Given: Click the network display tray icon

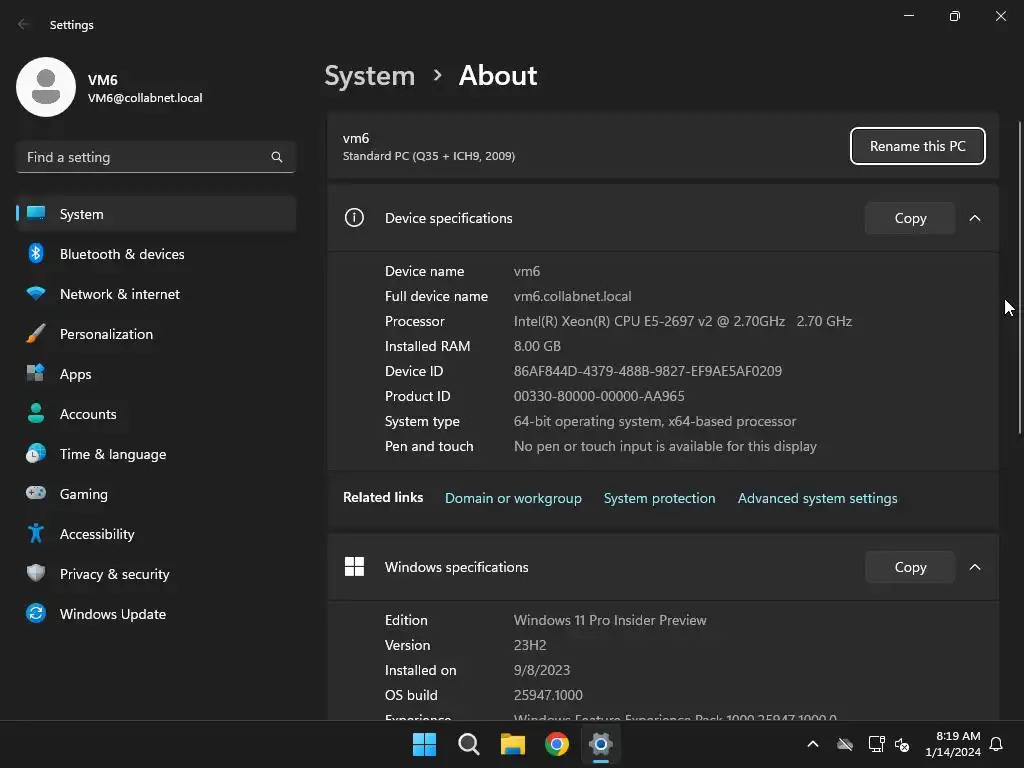Looking at the screenshot, I should pos(876,744).
